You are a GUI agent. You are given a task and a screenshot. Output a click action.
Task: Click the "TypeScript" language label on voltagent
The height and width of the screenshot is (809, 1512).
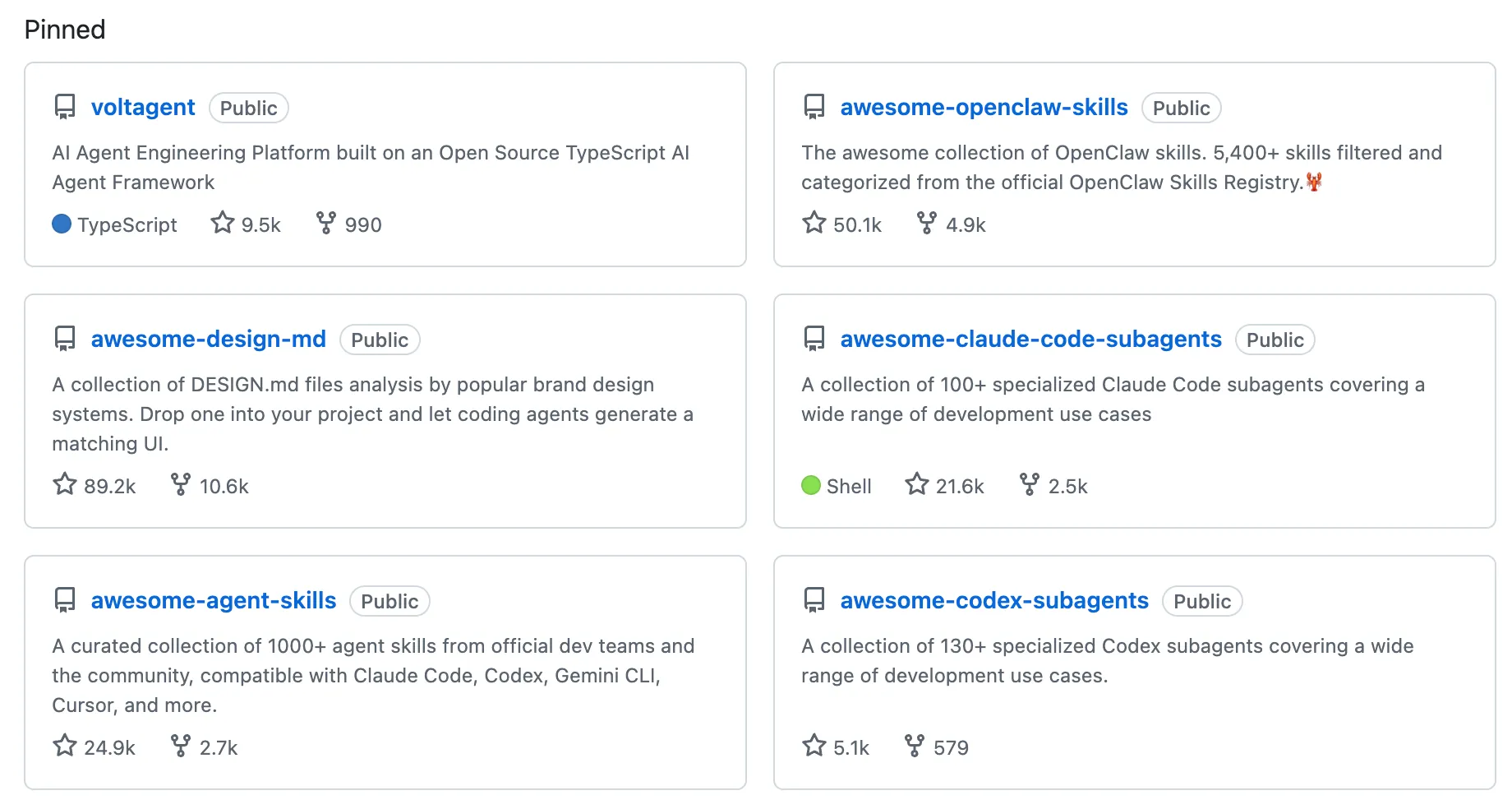(127, 224)
